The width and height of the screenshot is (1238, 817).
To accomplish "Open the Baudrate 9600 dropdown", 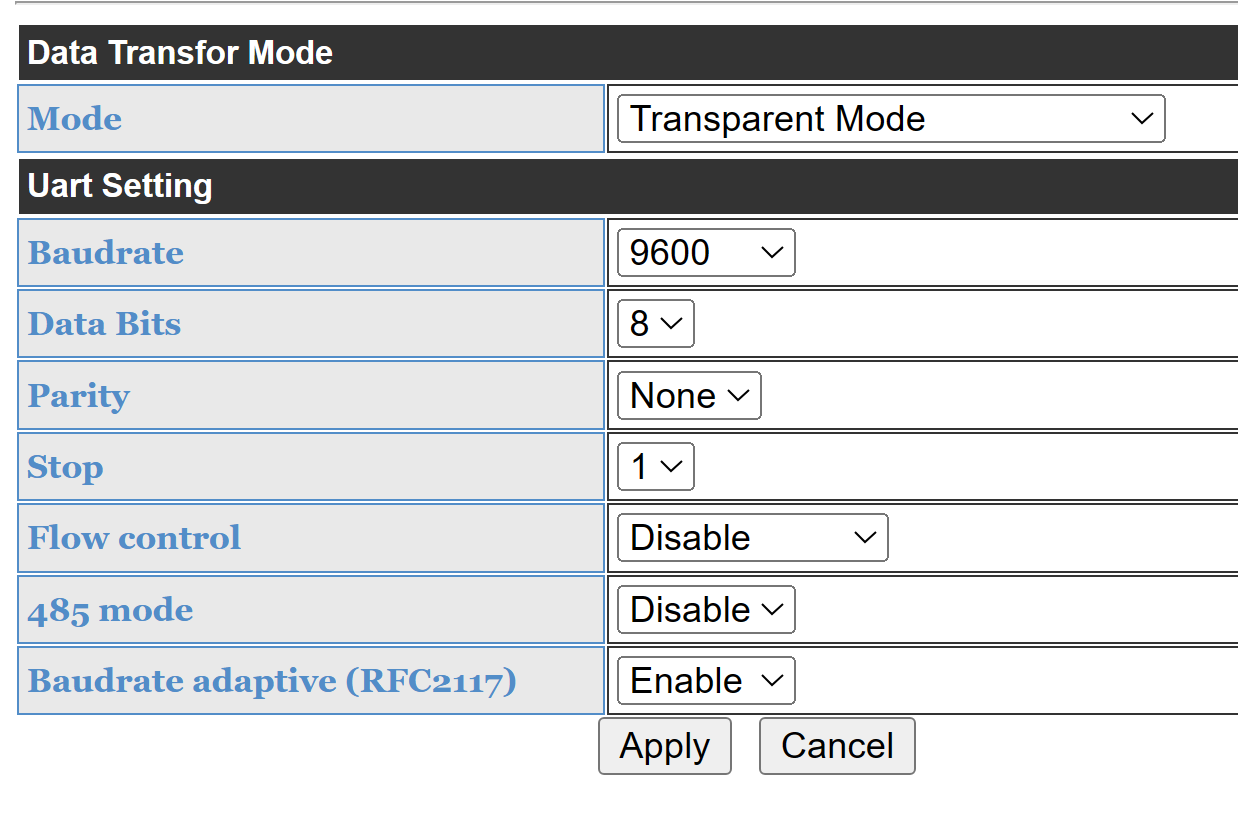I will 706,252.
